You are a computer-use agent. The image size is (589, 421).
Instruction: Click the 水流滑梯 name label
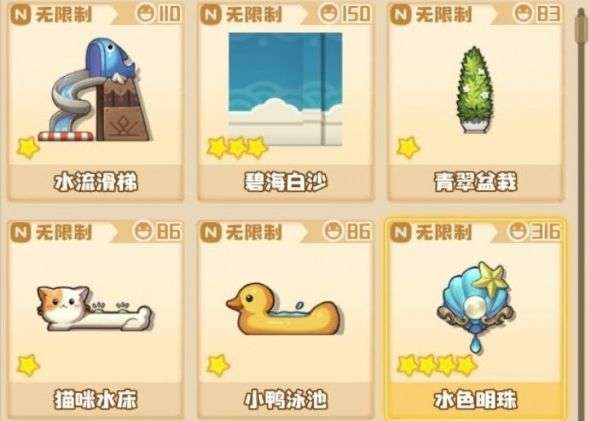pyautogui.click(x=96, y=182)
